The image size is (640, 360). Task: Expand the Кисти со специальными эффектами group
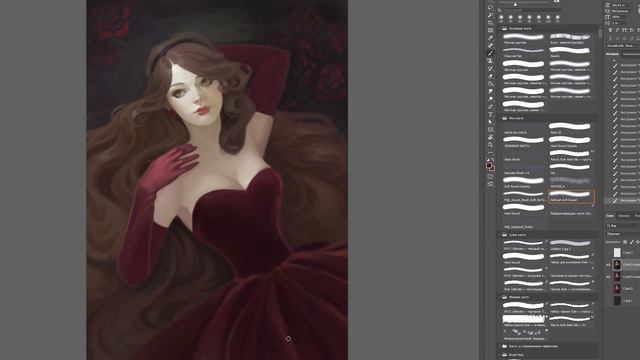(x=500, y=346)
